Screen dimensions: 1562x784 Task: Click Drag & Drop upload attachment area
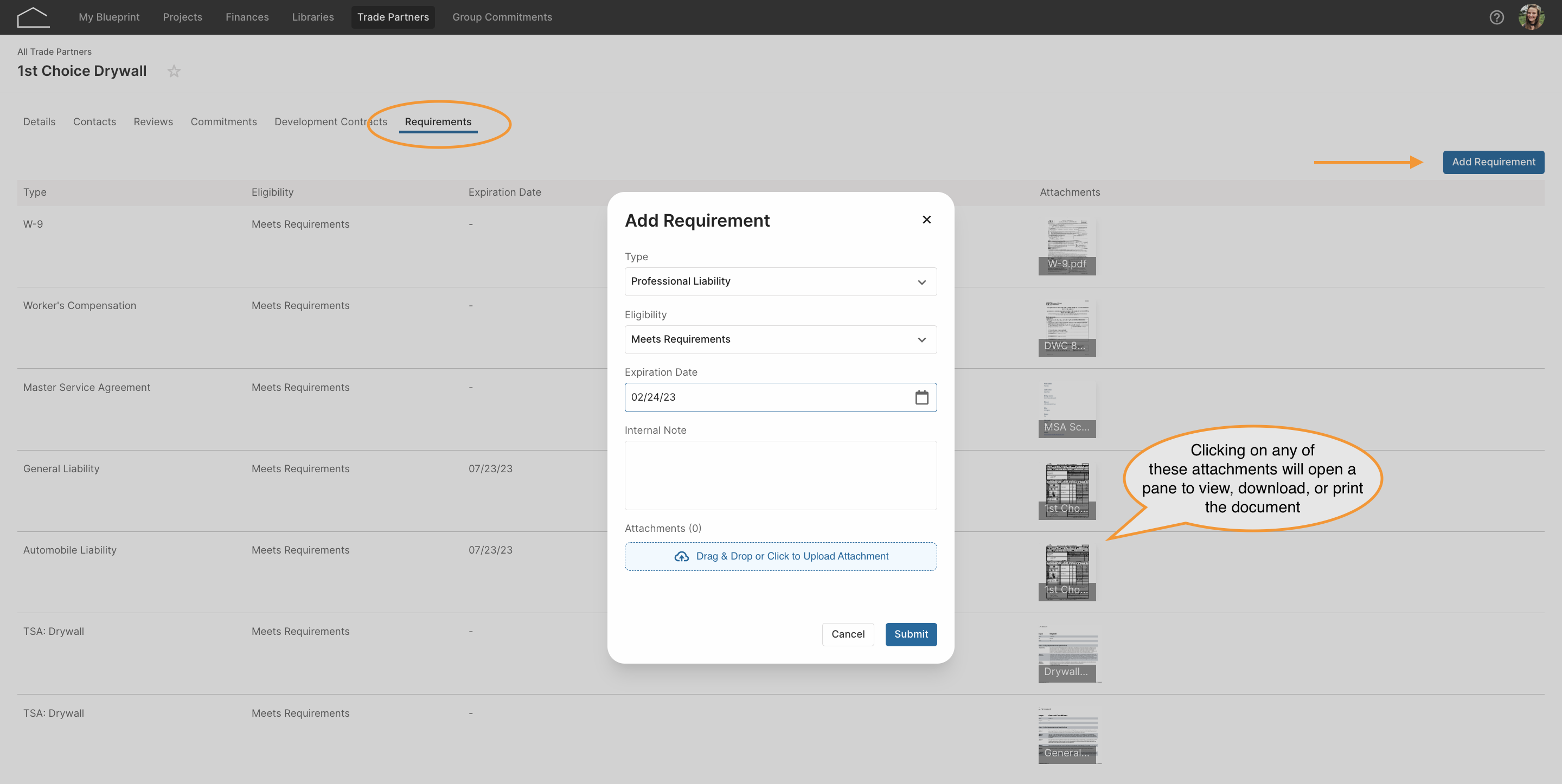coord(780,557)
